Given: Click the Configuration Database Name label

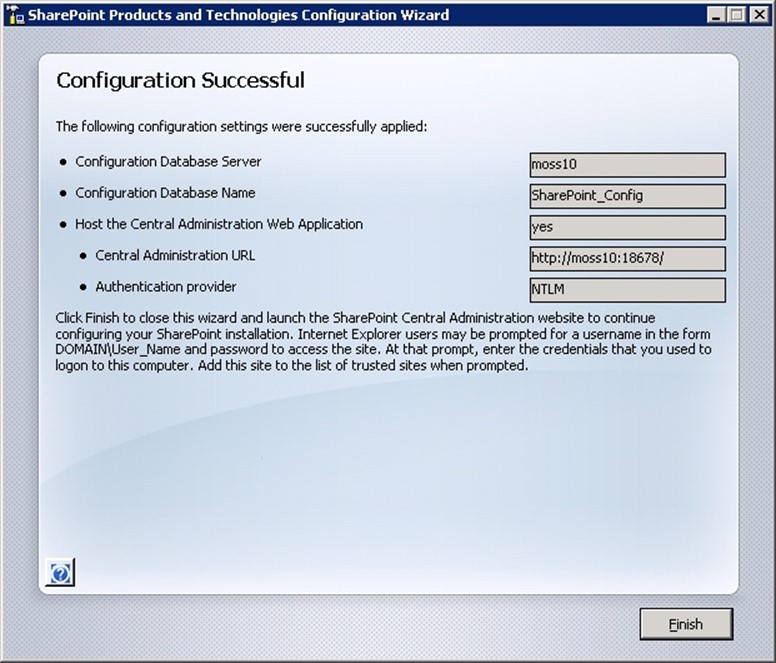Looking at the screenshot, I should point(165,193).
